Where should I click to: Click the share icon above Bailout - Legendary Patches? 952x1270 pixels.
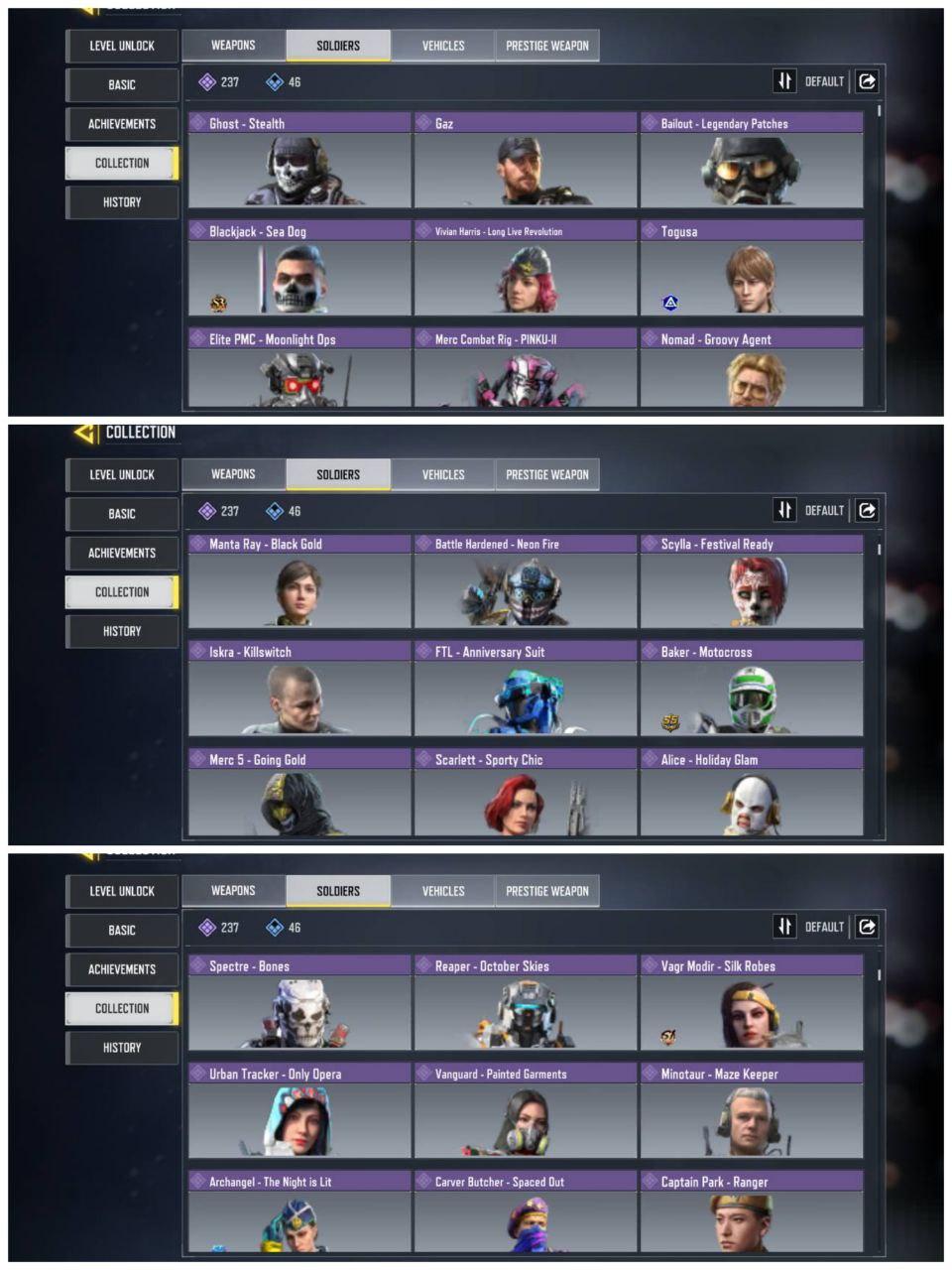click(867, 81)
